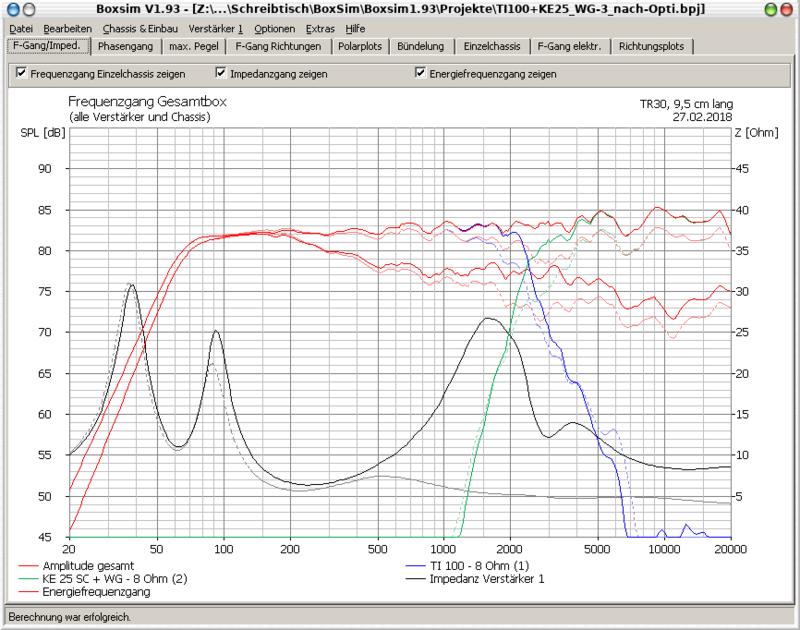800x630 pixels.
Task: Open the Datei menu
Action: (20, 29)
